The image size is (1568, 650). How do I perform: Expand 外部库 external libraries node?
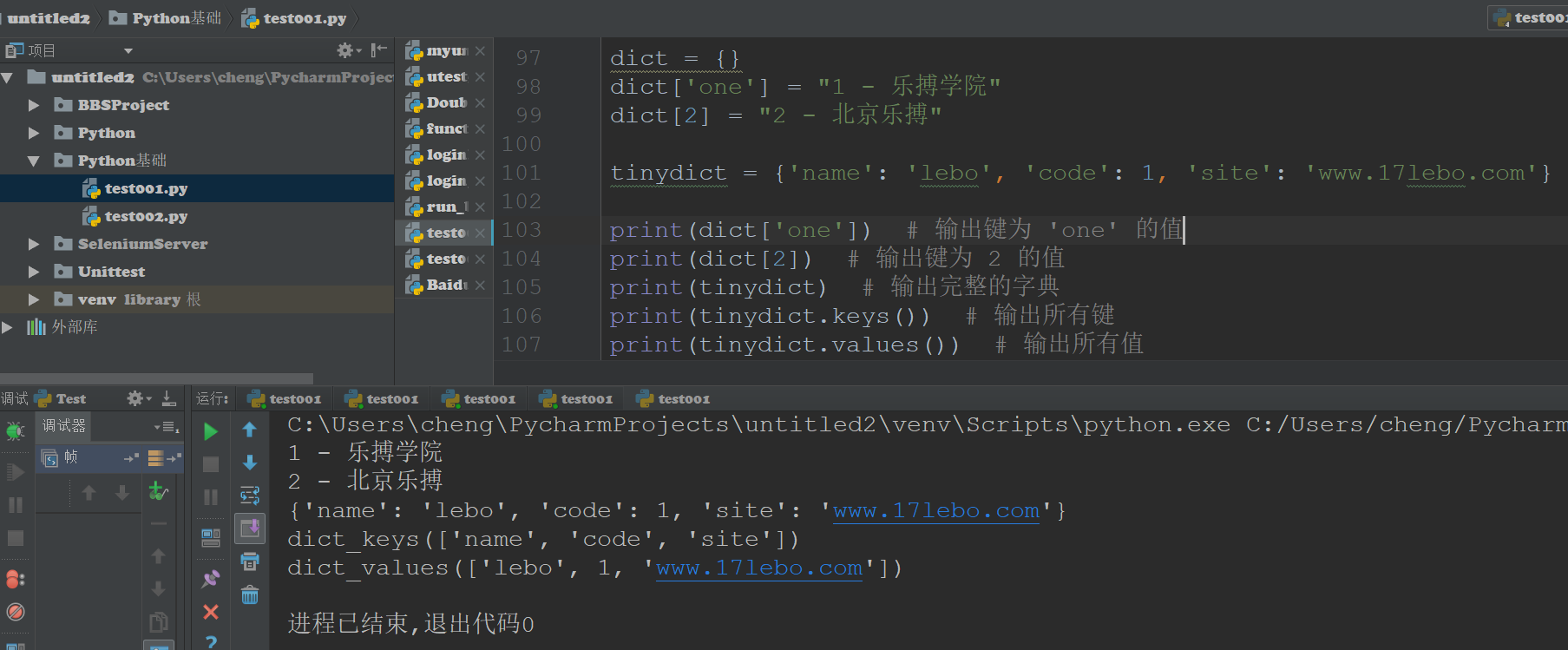pos(8,327)
